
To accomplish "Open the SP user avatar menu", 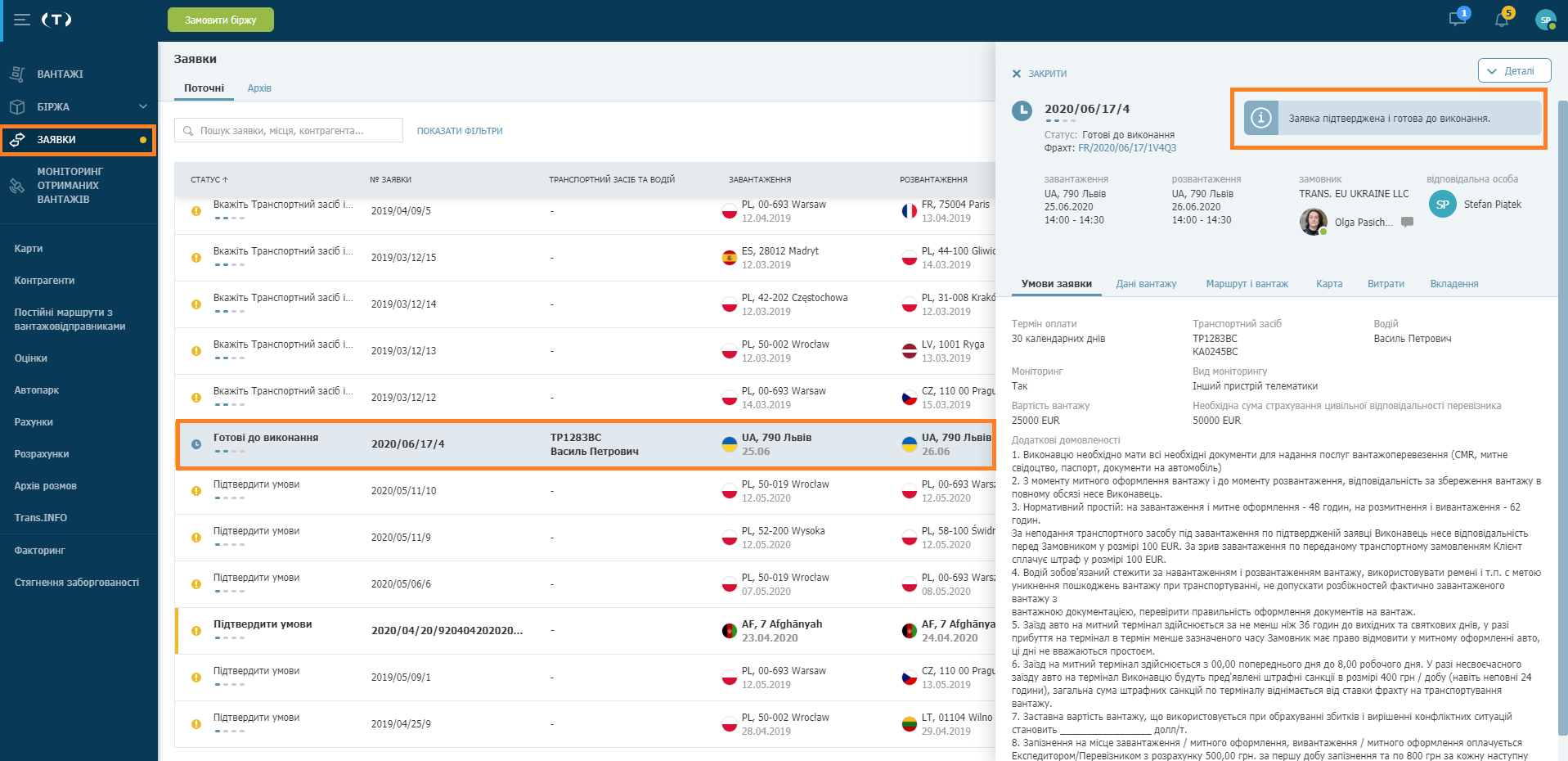I will coord(1545,20).
